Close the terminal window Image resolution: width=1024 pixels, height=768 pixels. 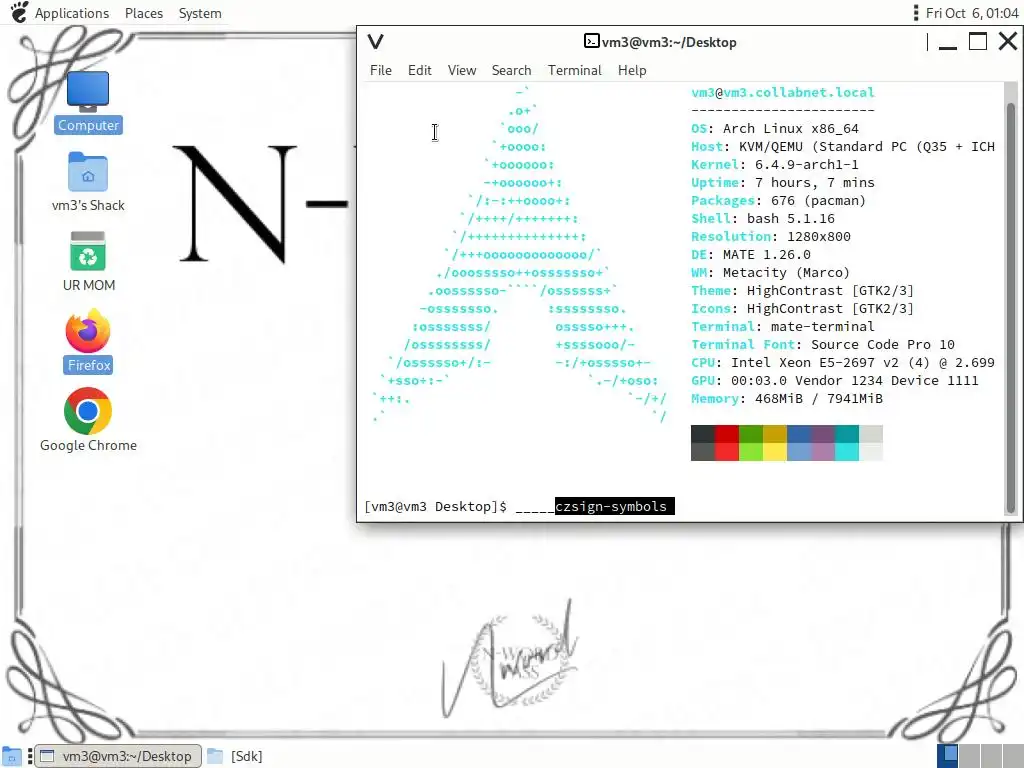(1008, 42)
